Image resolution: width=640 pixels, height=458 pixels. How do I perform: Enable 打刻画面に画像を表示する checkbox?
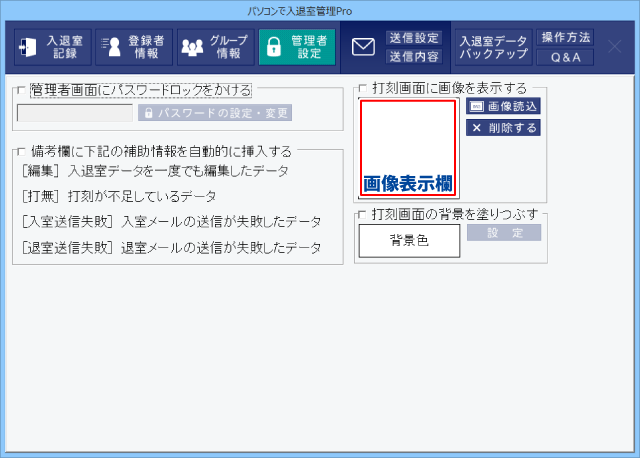point(362,88)
